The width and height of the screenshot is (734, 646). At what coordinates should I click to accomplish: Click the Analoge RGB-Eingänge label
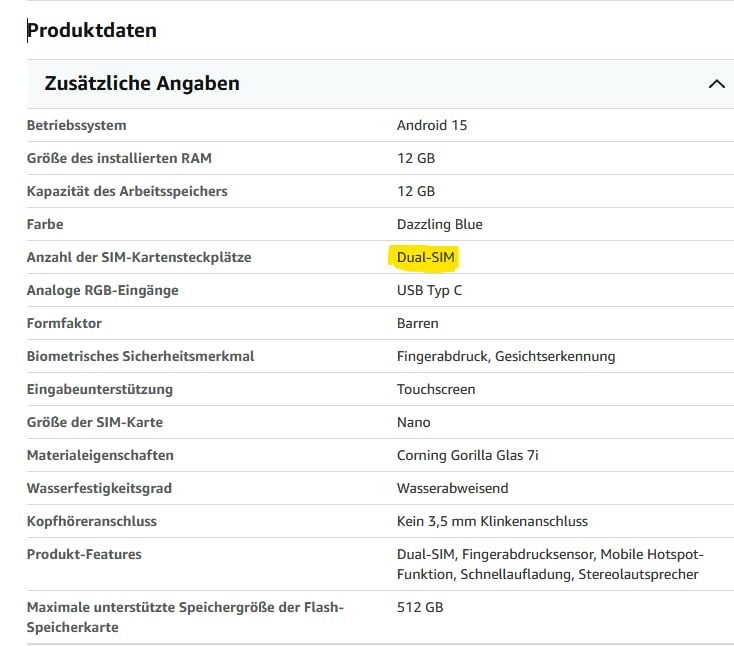pos(103,290)
